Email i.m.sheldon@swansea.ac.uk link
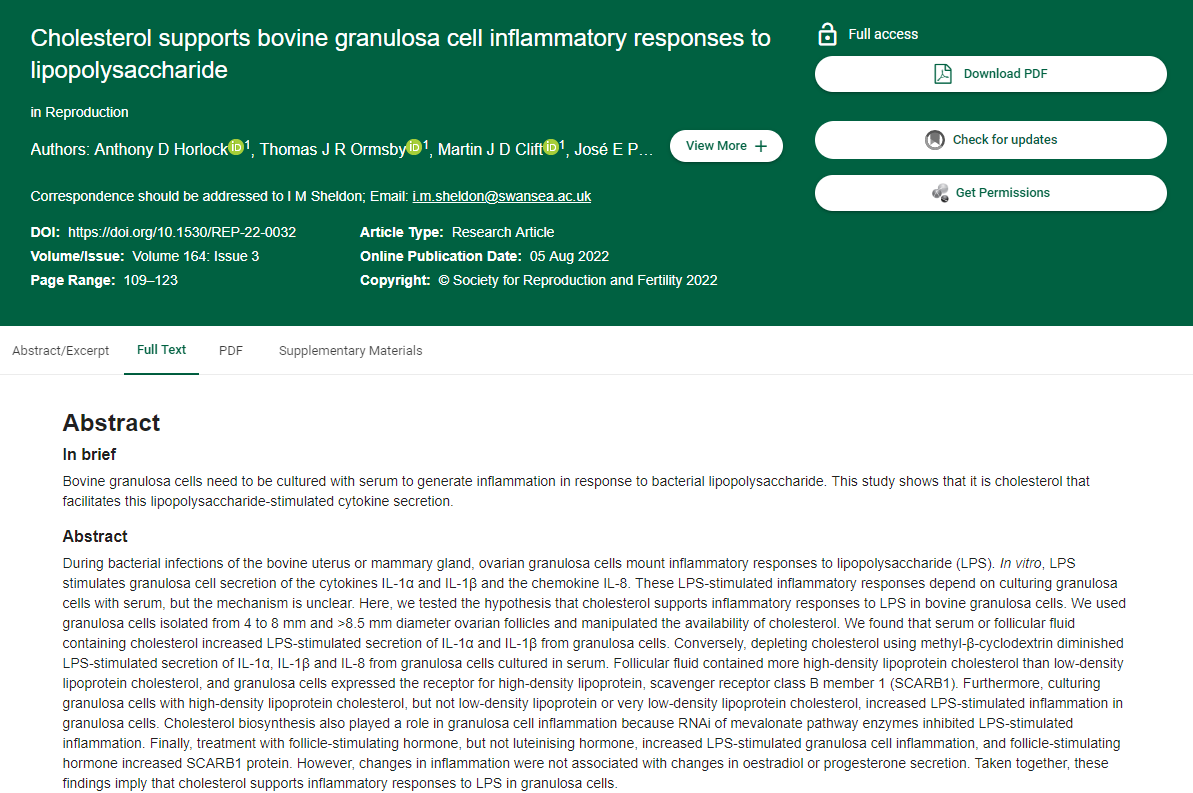 (x=501, y=196)
